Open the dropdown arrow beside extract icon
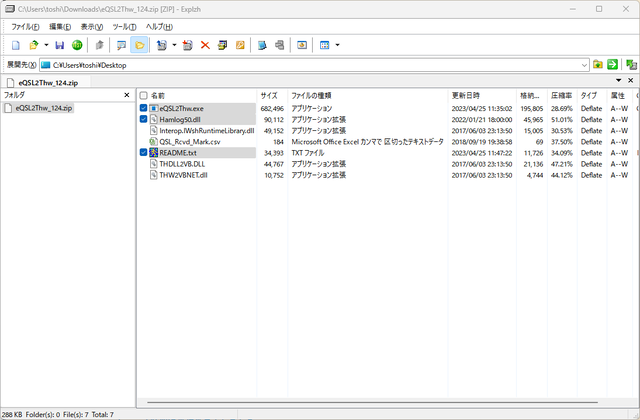 [174, 45]
